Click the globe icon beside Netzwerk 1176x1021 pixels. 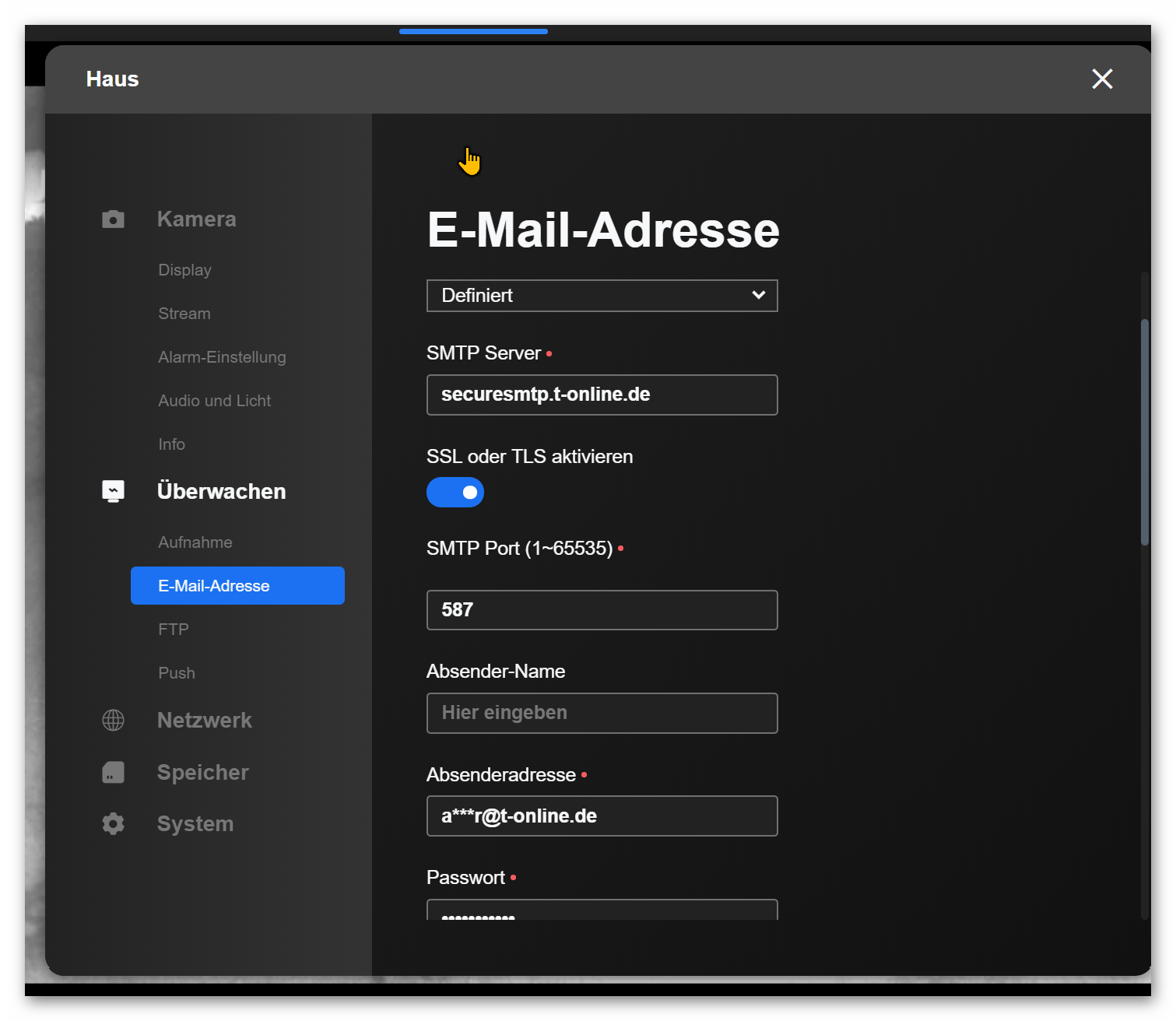(x=113, y=721)
